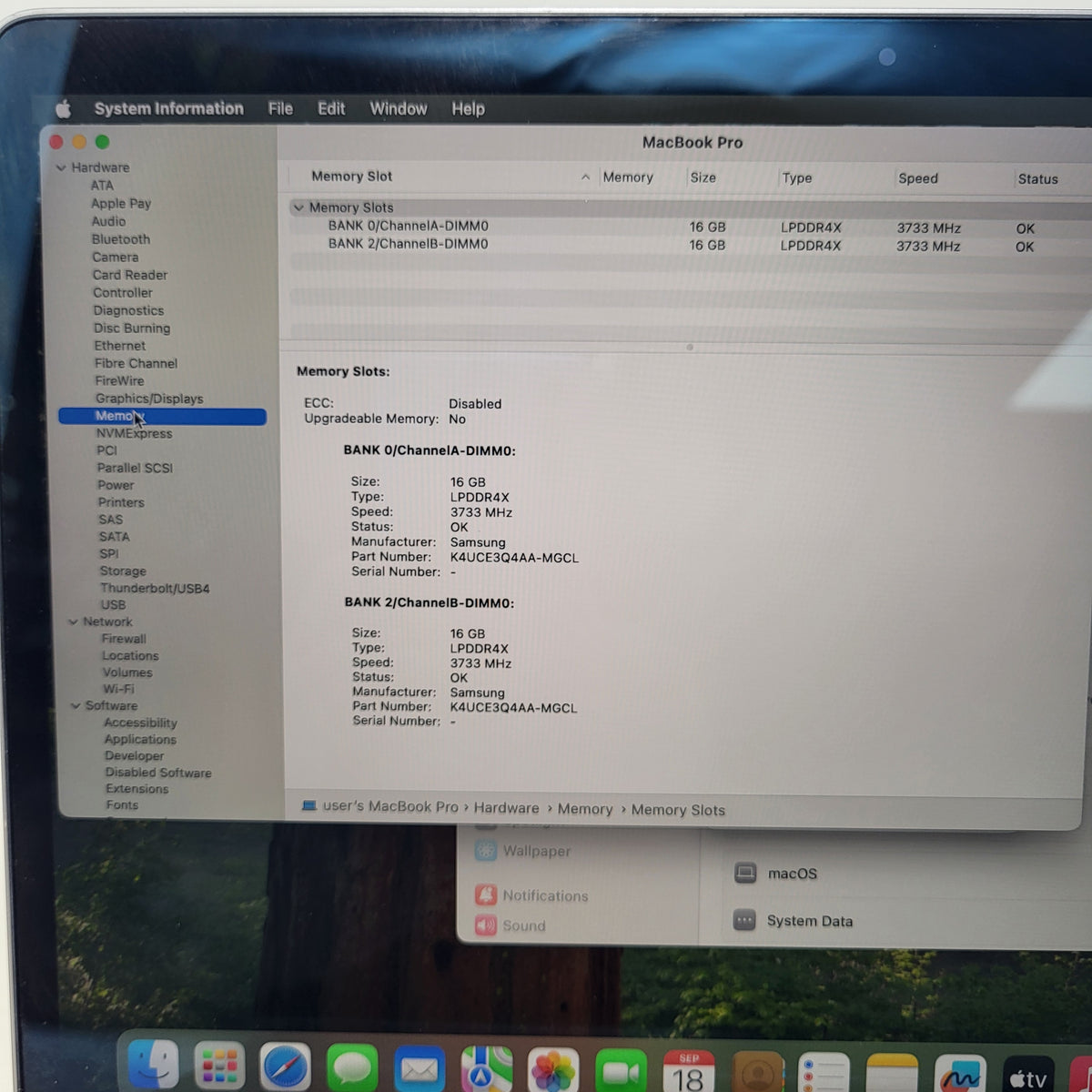Viewport: 1092px width, 1092px height.
Task: Open Messages from the Dock
Action: pos(352,1068)
